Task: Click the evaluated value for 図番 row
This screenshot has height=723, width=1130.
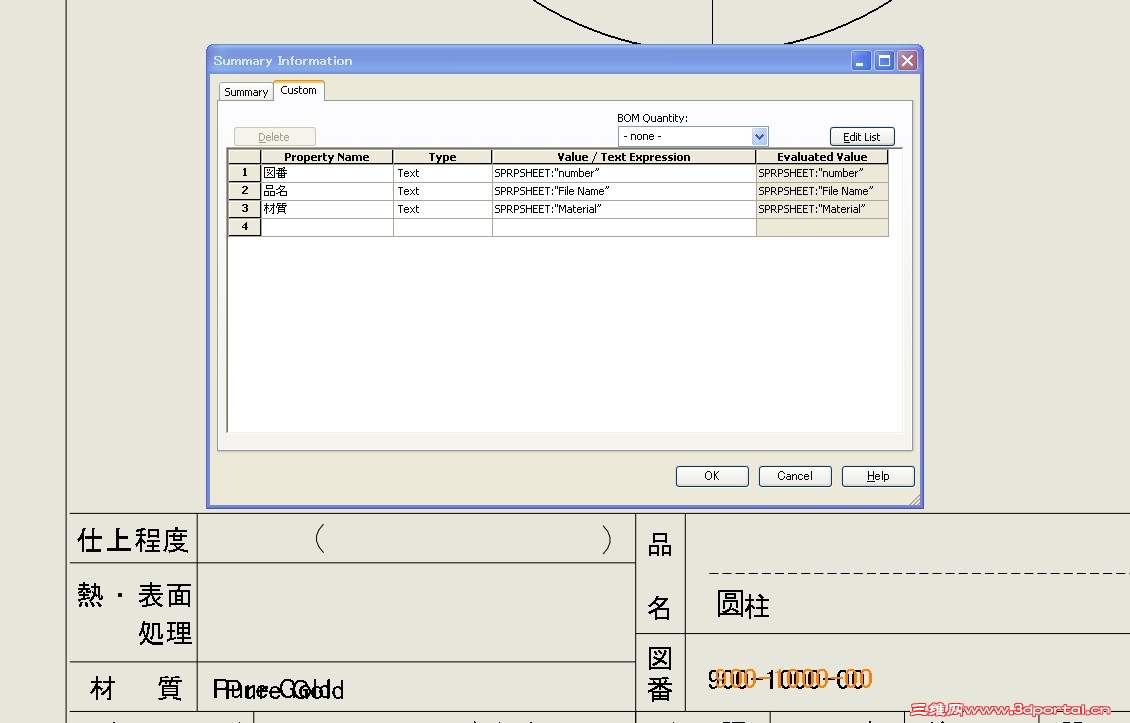Action: coord(822,173)
